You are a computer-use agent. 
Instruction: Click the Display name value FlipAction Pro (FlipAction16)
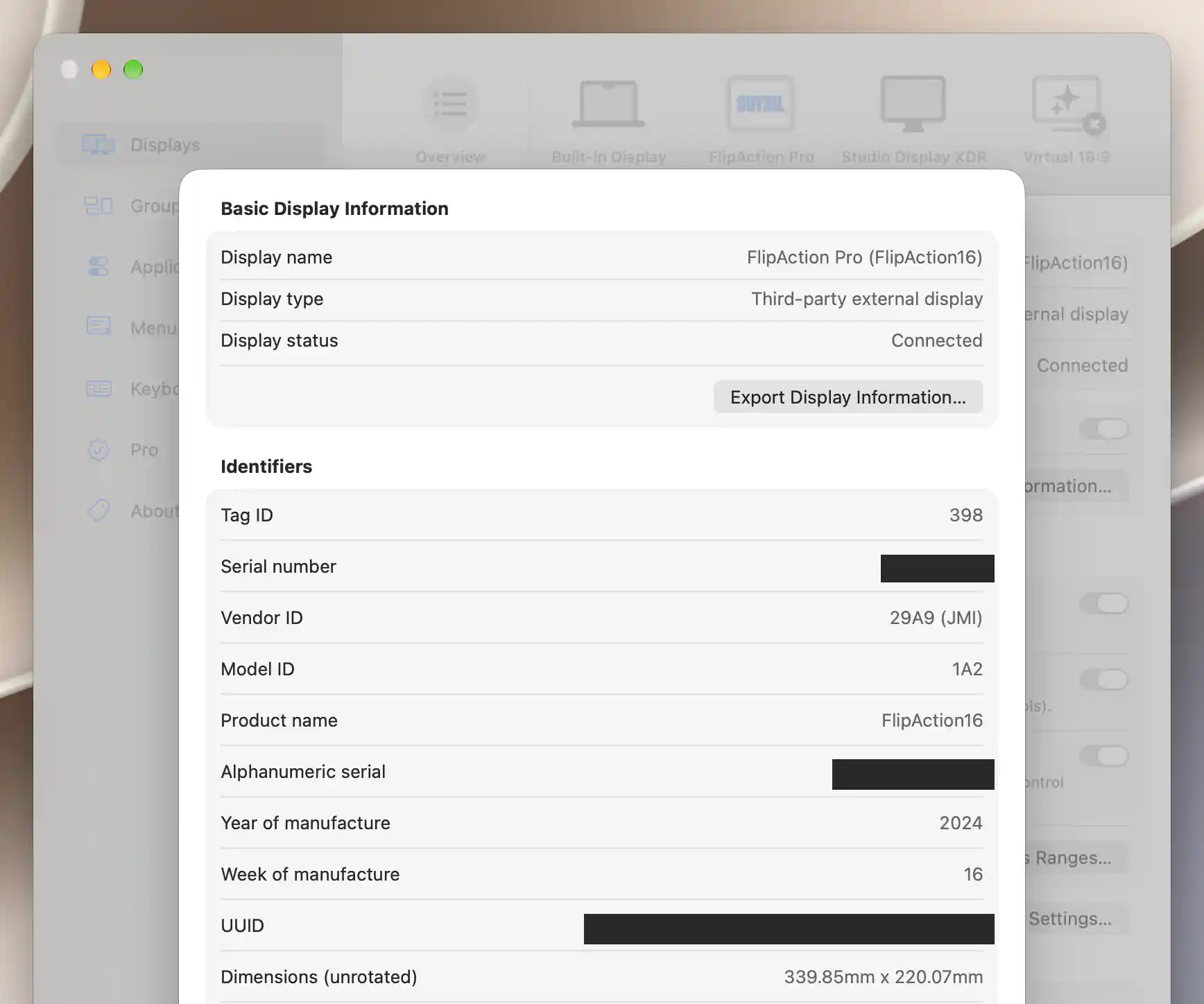click(x=865, y=257)
